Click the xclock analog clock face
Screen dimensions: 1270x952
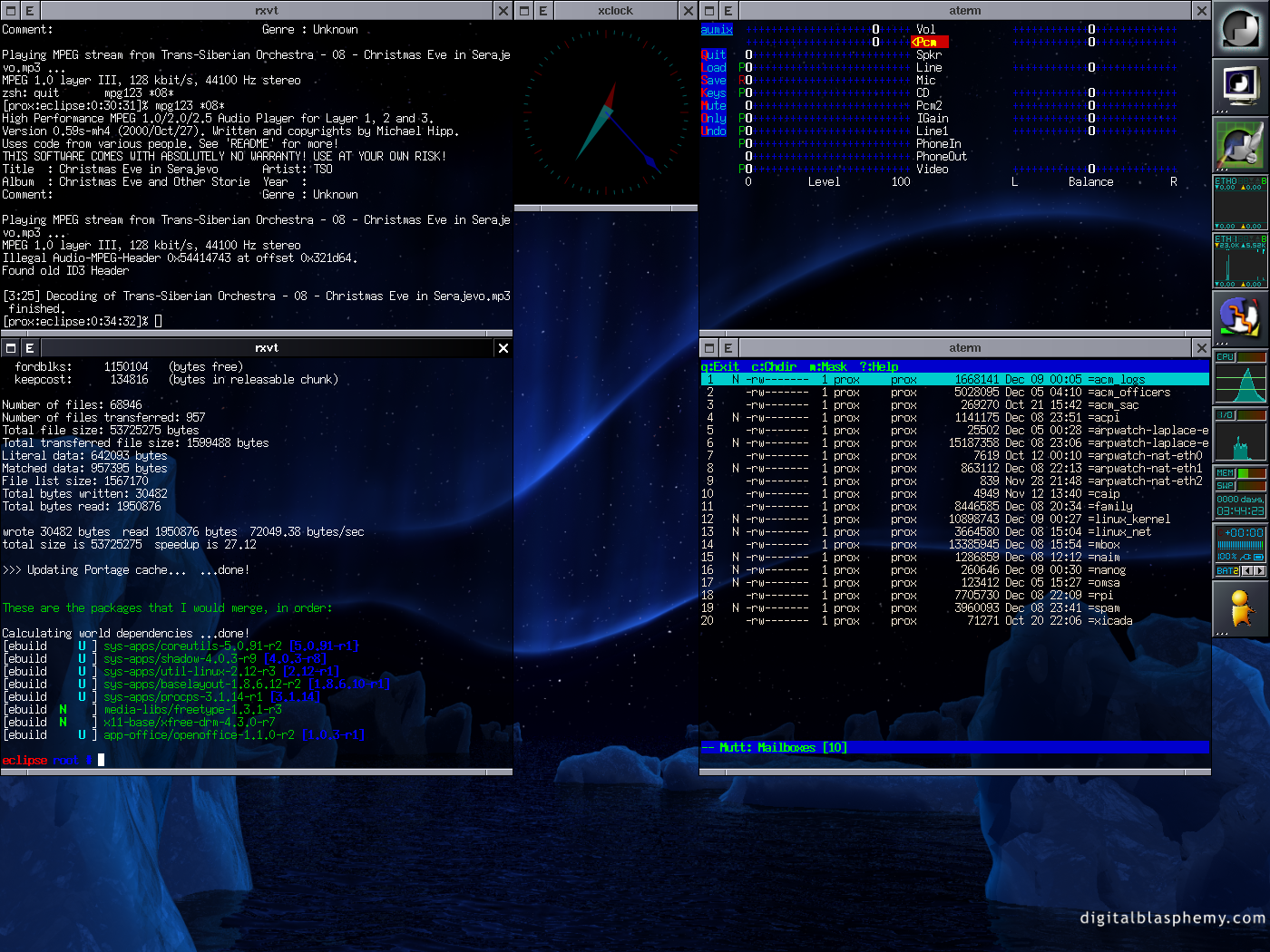tap(605, 112)
